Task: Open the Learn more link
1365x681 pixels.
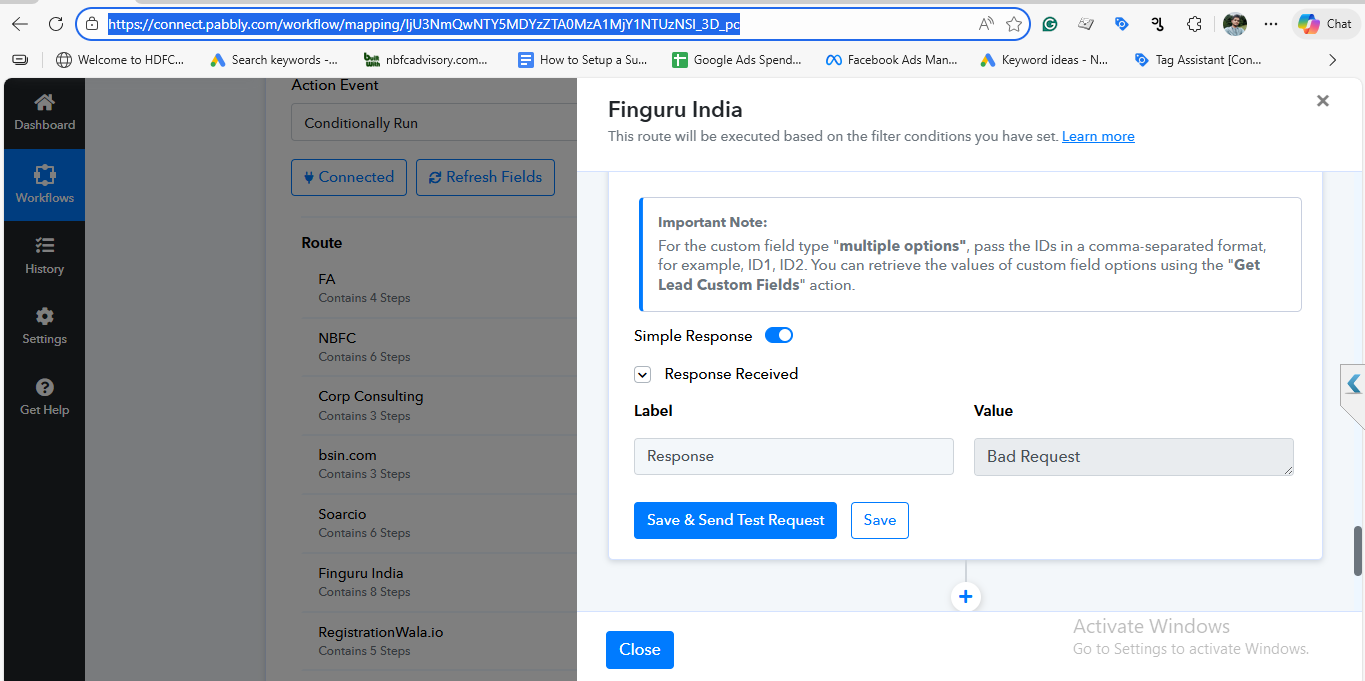Action: coord(1098,136)
